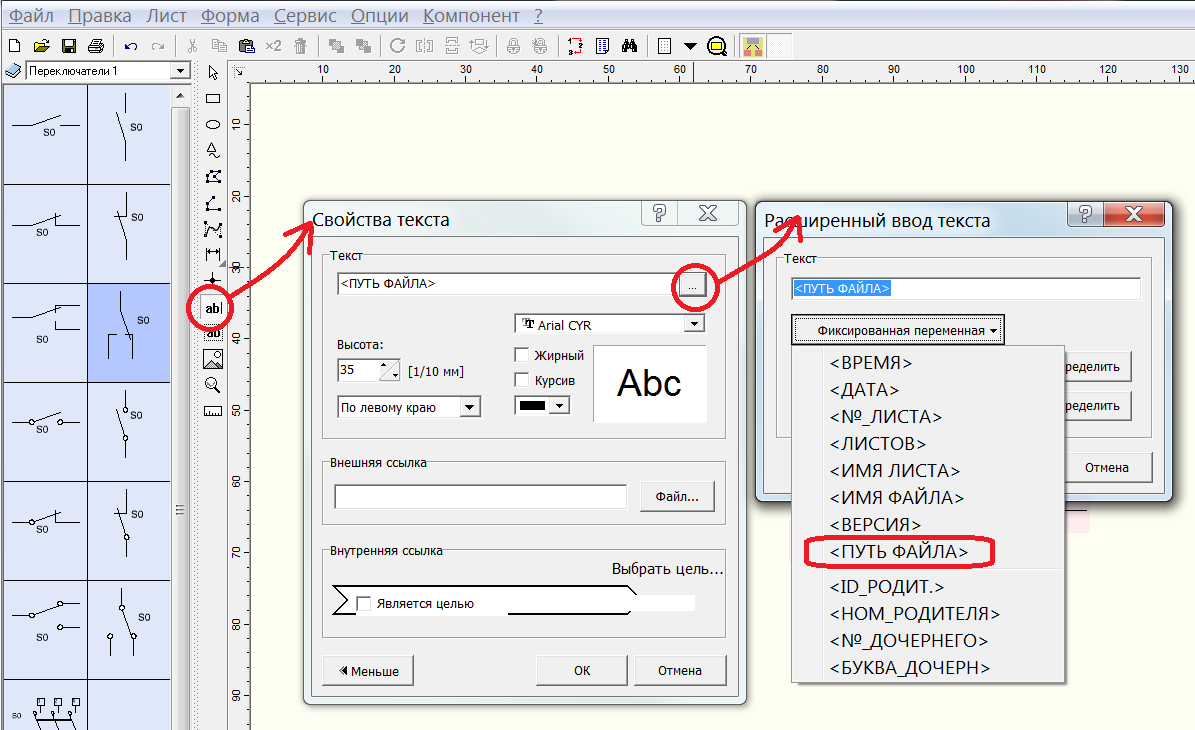Screen dimensions: 1195x730
Task: Click the print icon in the toolbar
Action: (x=96, y=46)
